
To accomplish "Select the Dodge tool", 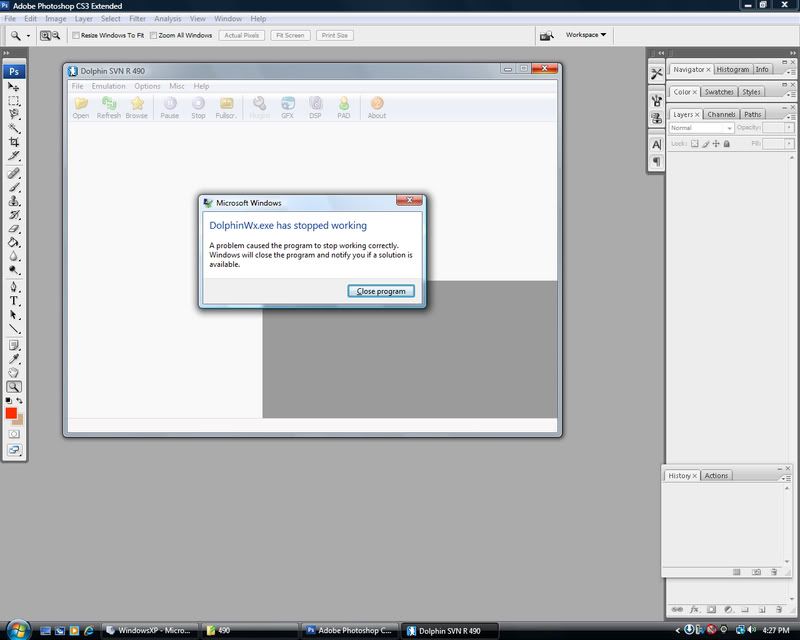I will click(14, 269).
